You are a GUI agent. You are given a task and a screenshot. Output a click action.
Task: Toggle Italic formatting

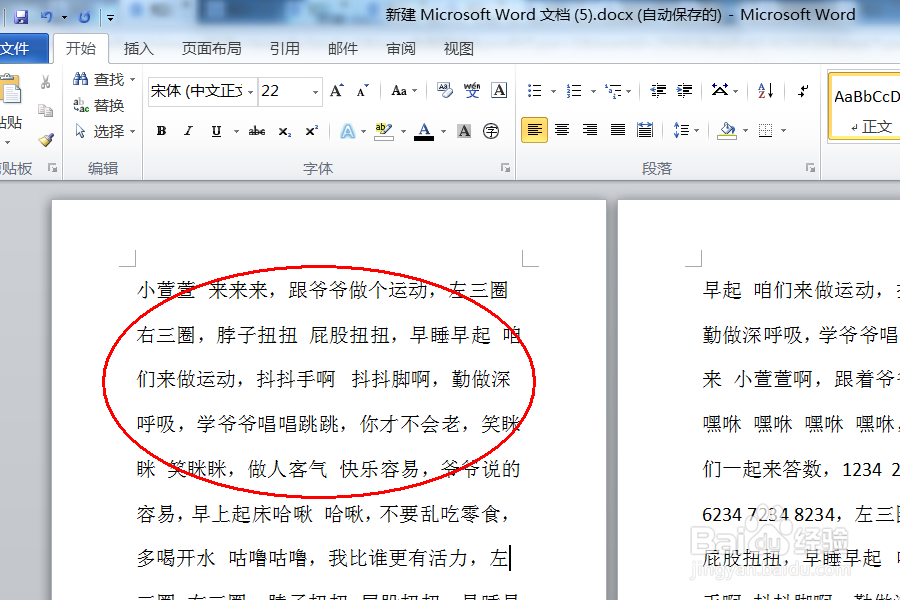point(188,131)
